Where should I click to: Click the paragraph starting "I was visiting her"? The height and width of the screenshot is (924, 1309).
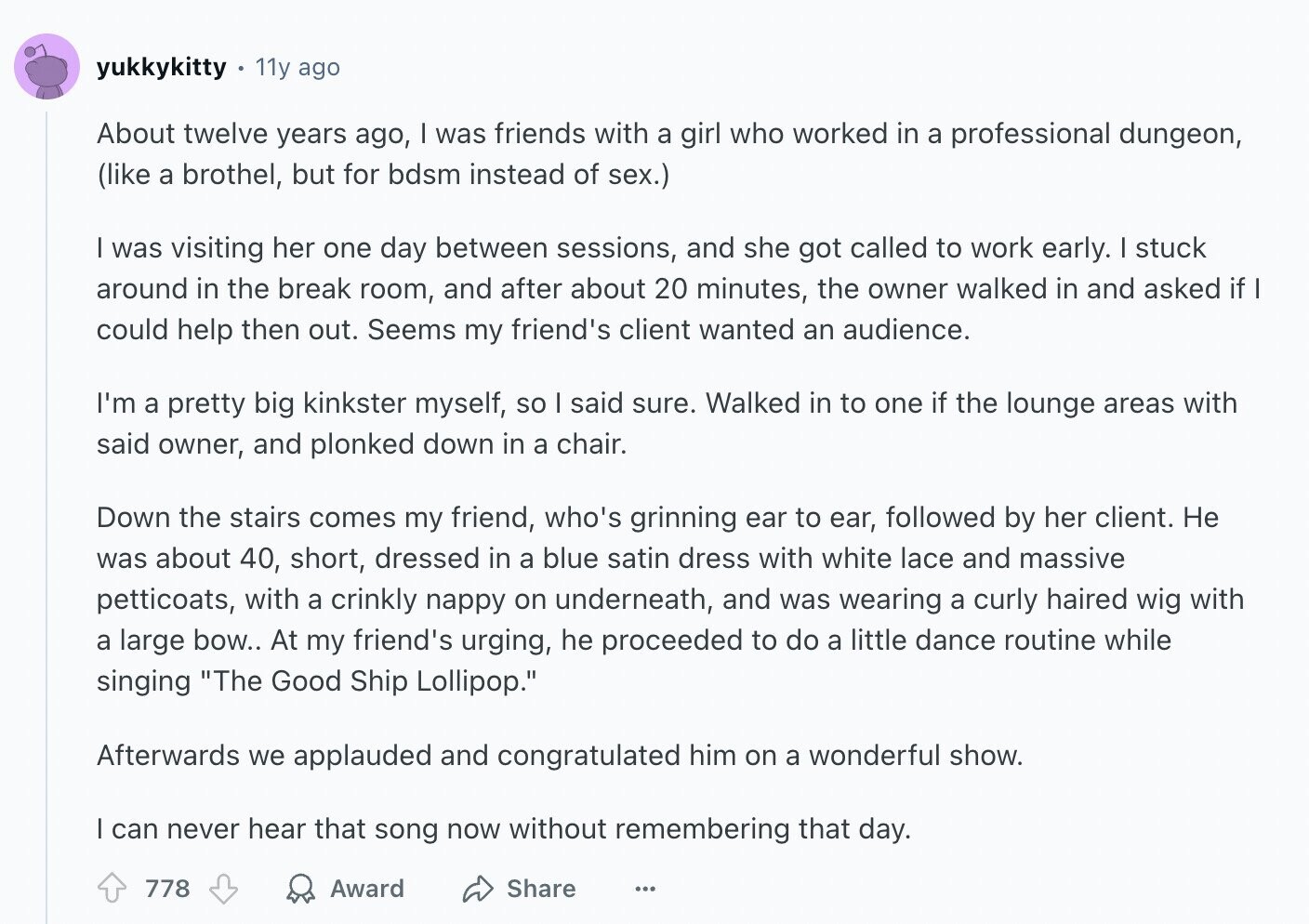point(679,288)
